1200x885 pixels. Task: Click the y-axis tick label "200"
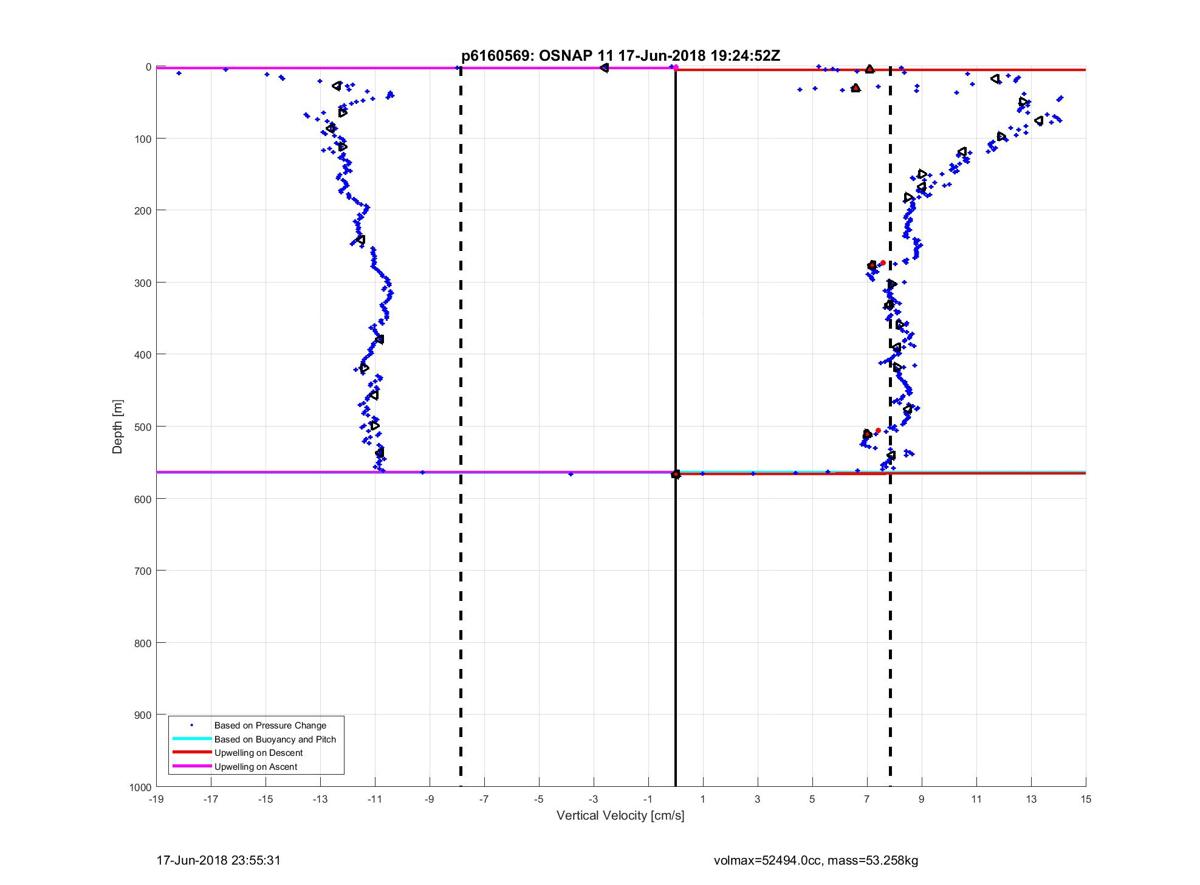coord(142,211)
